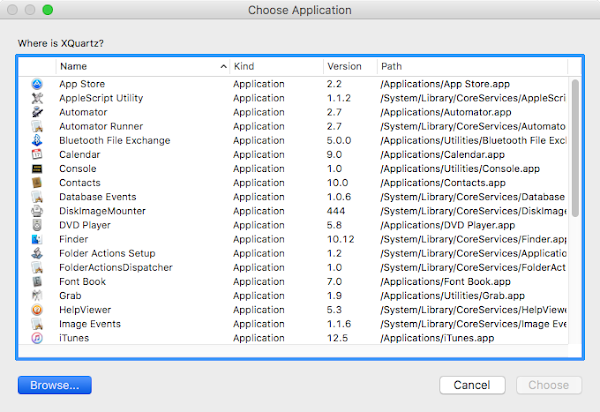Sort the list by Path column
This screenshot has width=600, height=412.
472,67
